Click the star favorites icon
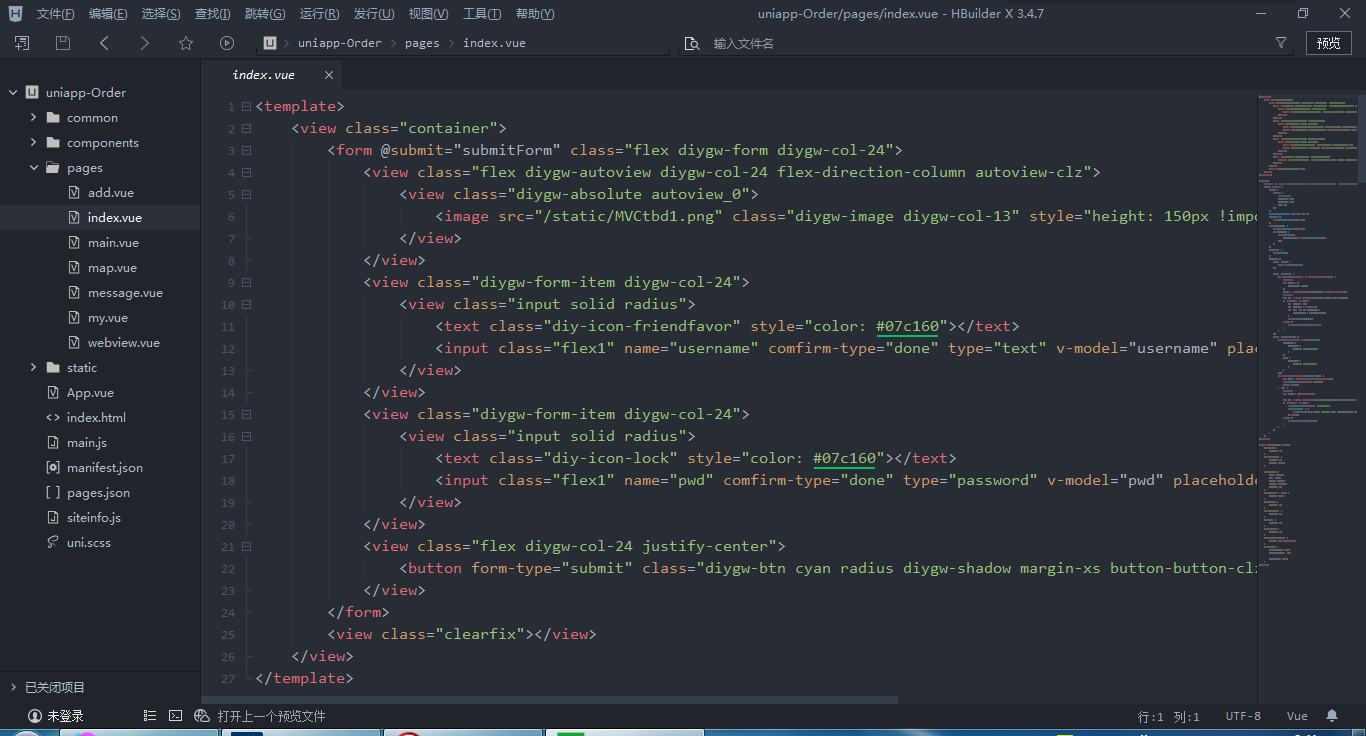Viewport: 1366px width, 736px height. [x=186, y=43]
